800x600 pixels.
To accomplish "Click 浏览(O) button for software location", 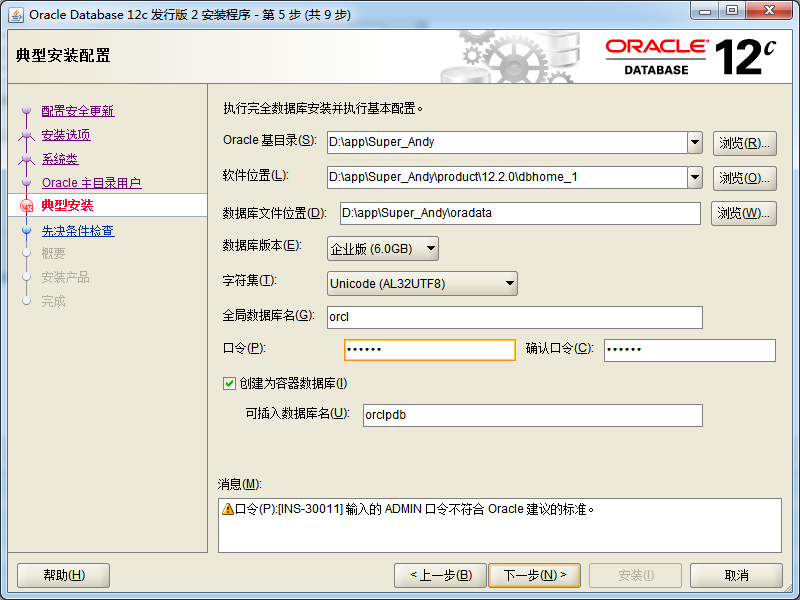I will coord(744,178).
